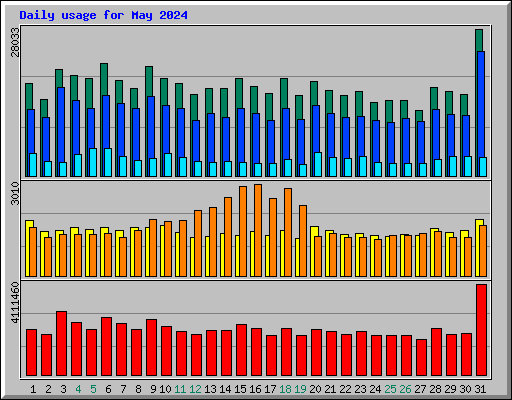Select day 29 label on x-axis
This screenshot has height=400, width=512.
[450, 389]
